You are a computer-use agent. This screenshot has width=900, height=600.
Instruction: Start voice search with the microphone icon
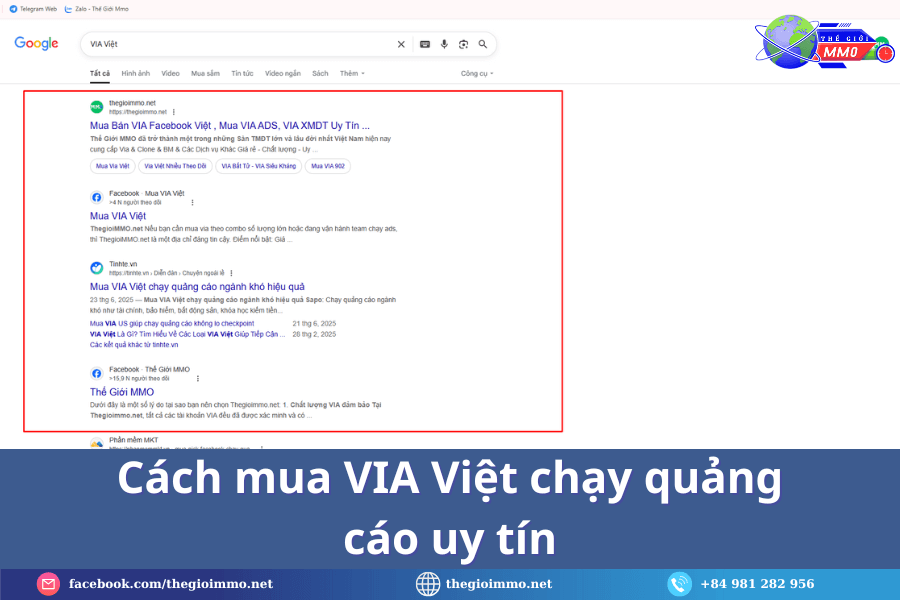(x=444, y=44)
